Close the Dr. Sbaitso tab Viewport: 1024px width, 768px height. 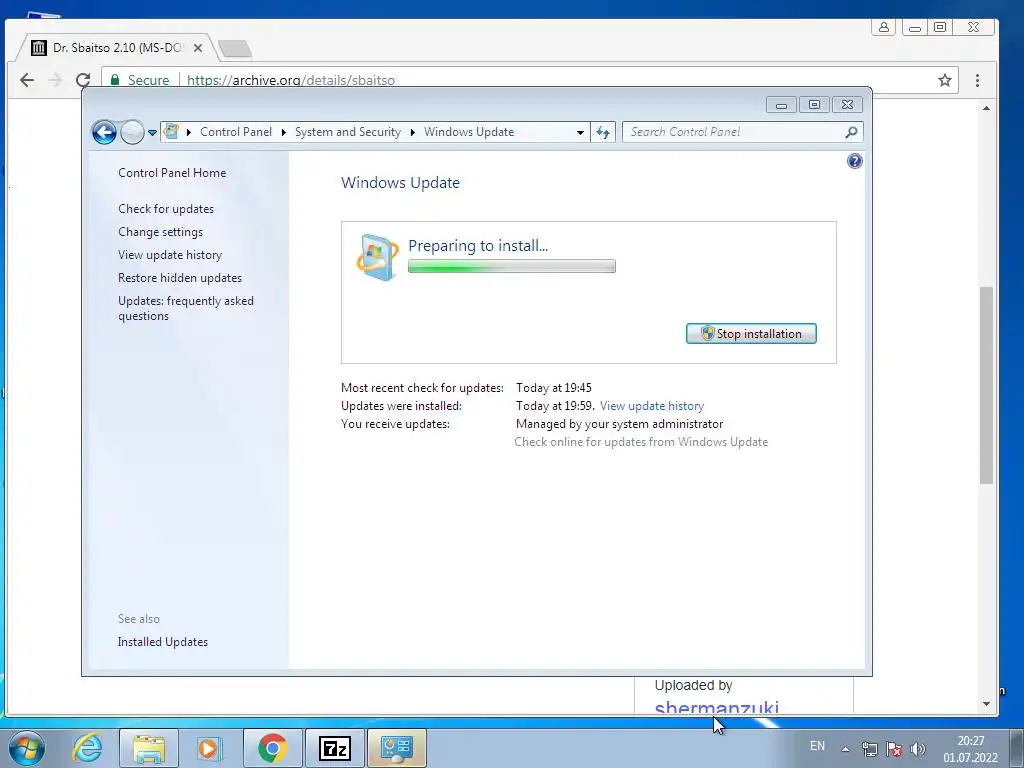pyautogui.click(x=198, y=48)
